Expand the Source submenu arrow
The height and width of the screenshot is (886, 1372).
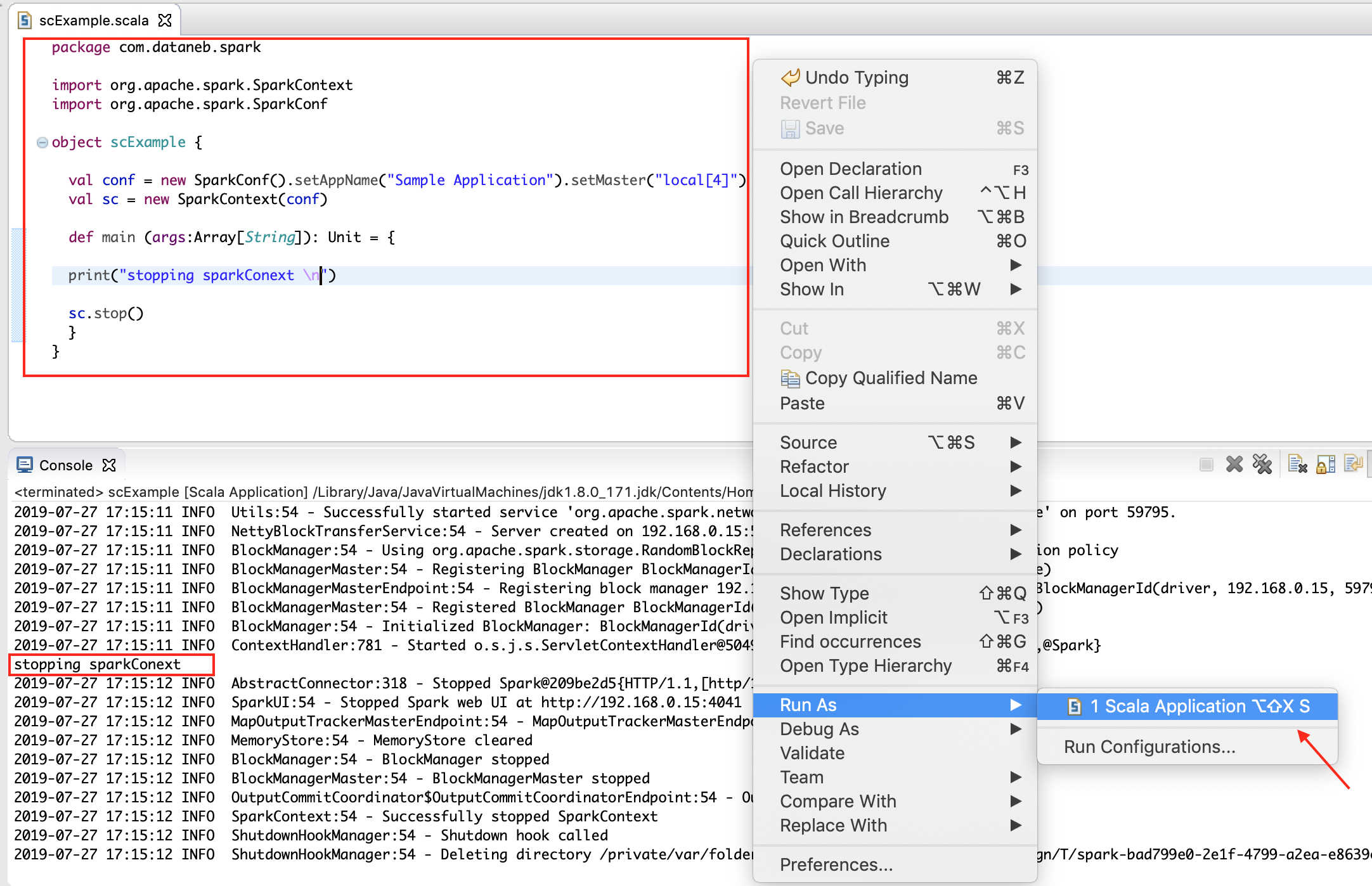1016,442
